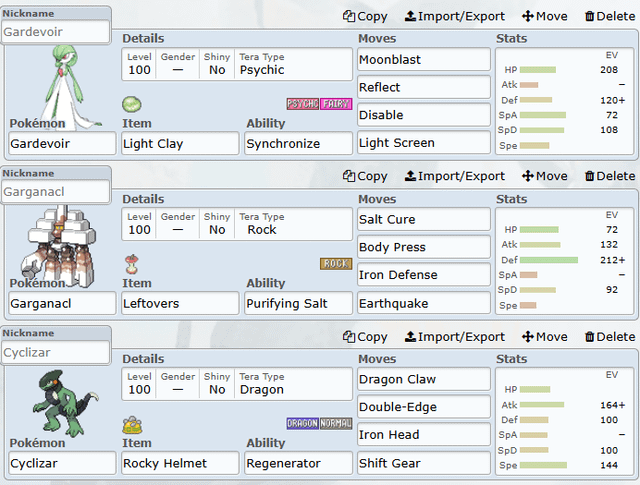Open Garganacl's stats panel showing 212+ Def

coord(564,261)
